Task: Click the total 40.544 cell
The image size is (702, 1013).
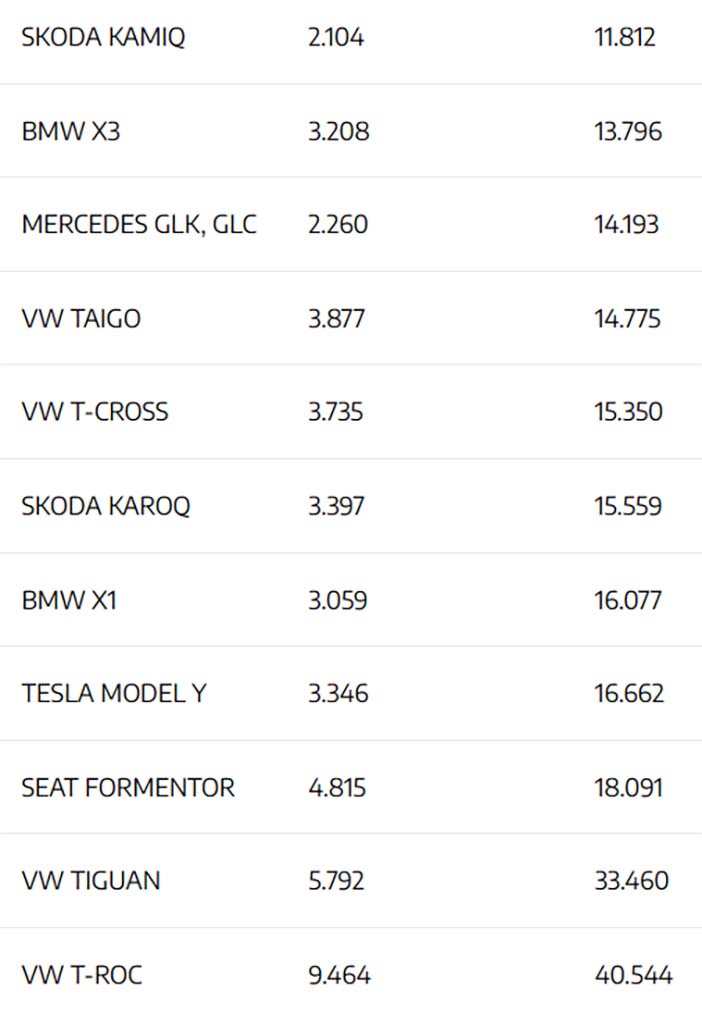Action: point(634,975)
